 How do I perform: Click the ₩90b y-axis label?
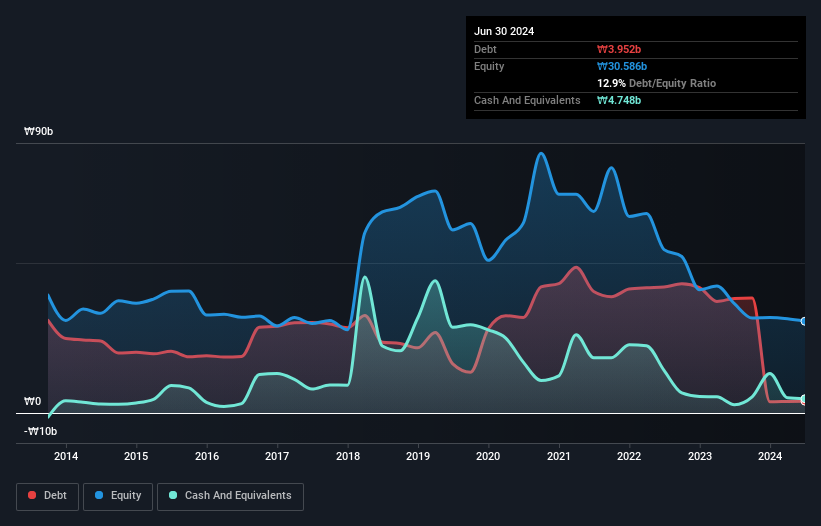[39, 132]
